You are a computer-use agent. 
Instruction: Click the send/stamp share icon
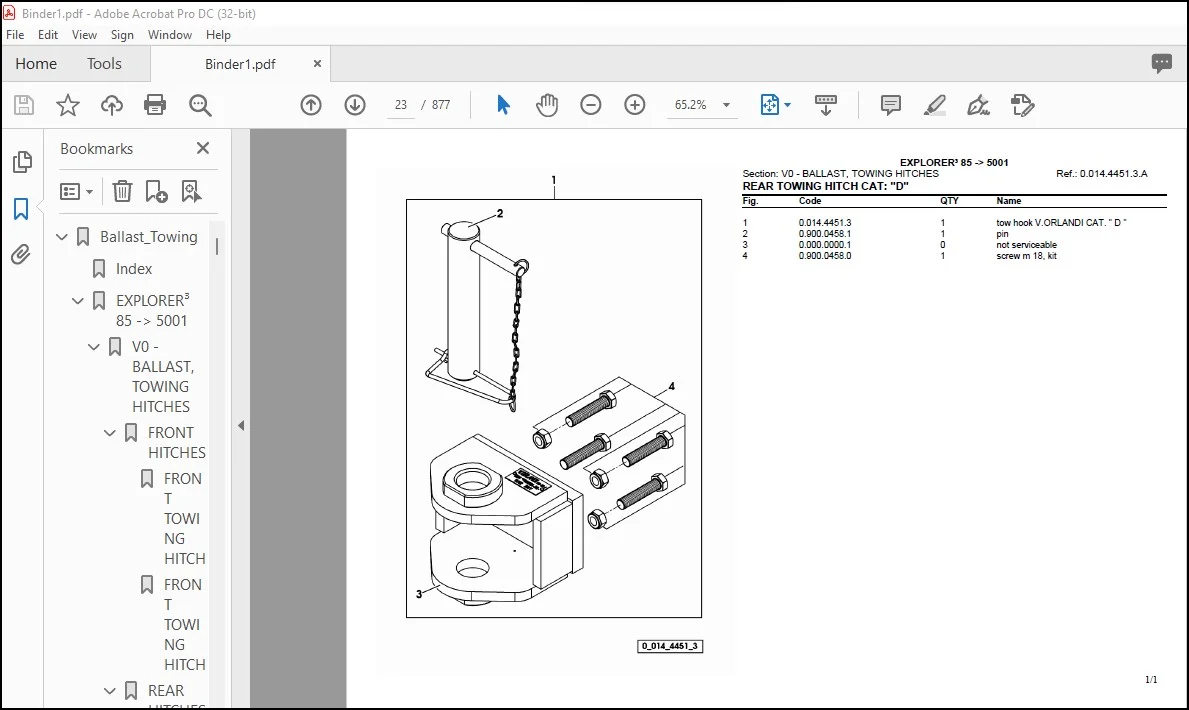(x=1022, y=105)
